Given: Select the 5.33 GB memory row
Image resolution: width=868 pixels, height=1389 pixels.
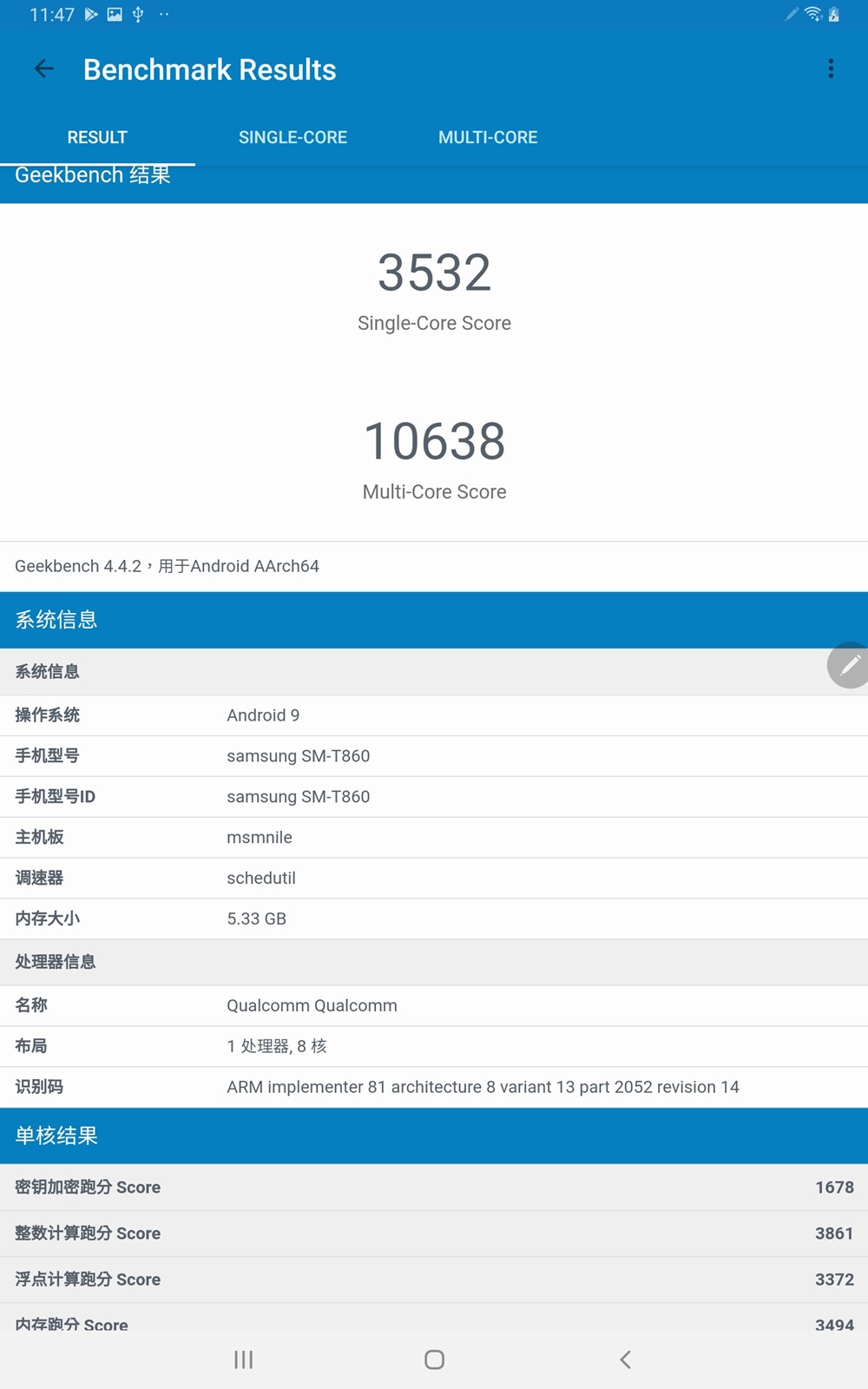Looking at the screenshot, I should pyautogui.click(x=434, y=918).
